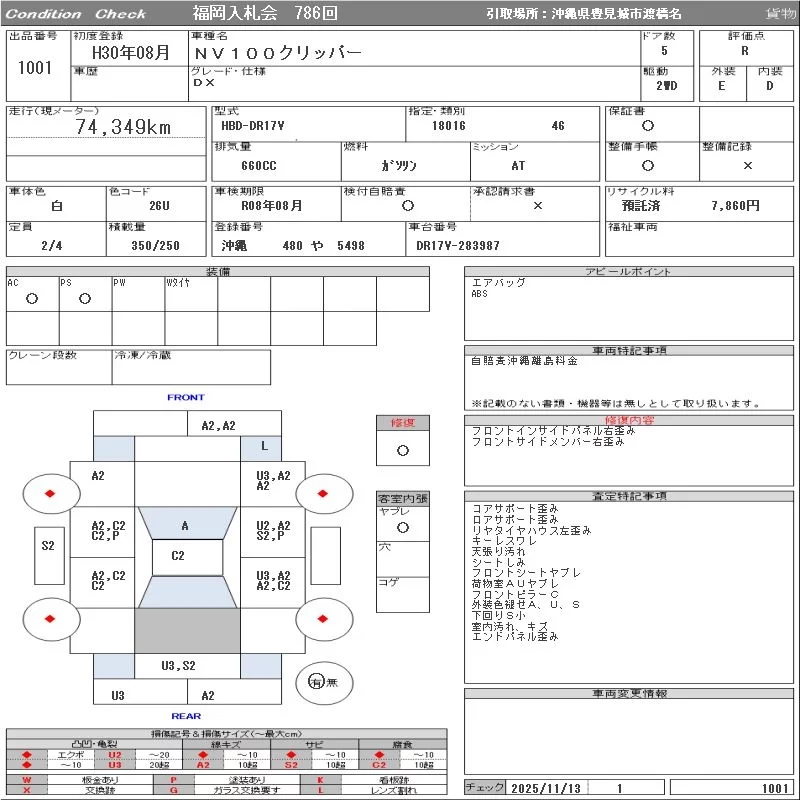
Task: Click the left side sill marked S2
Action: 48,546
